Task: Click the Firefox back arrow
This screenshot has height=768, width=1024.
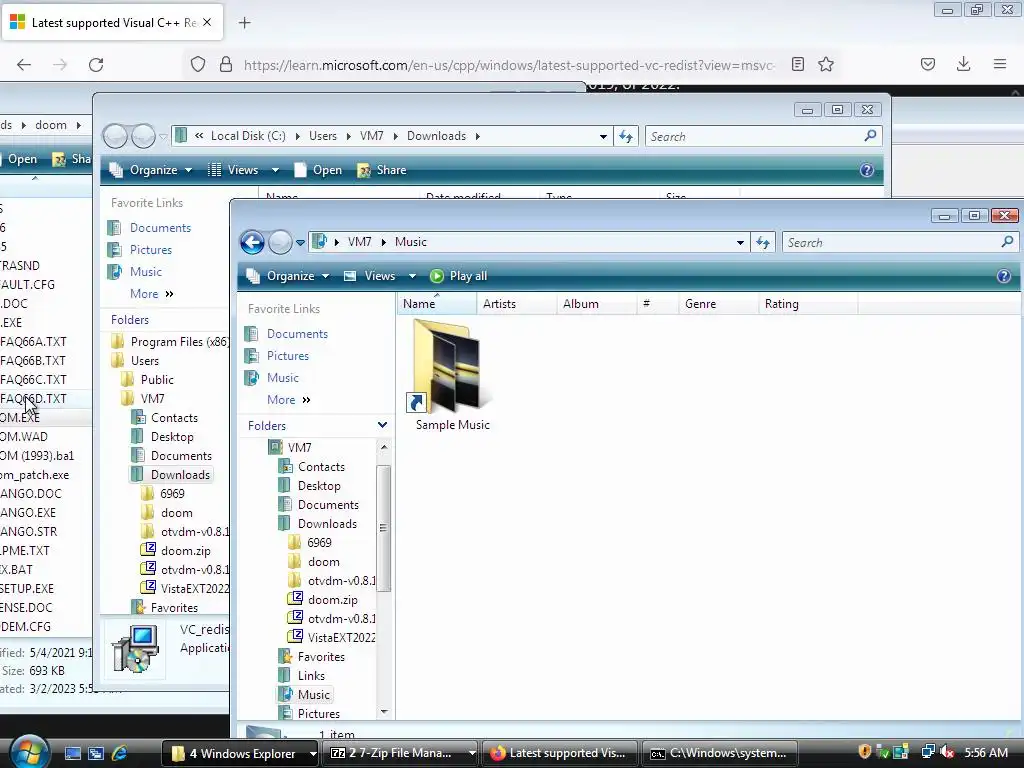Action: tap(24, 65)
